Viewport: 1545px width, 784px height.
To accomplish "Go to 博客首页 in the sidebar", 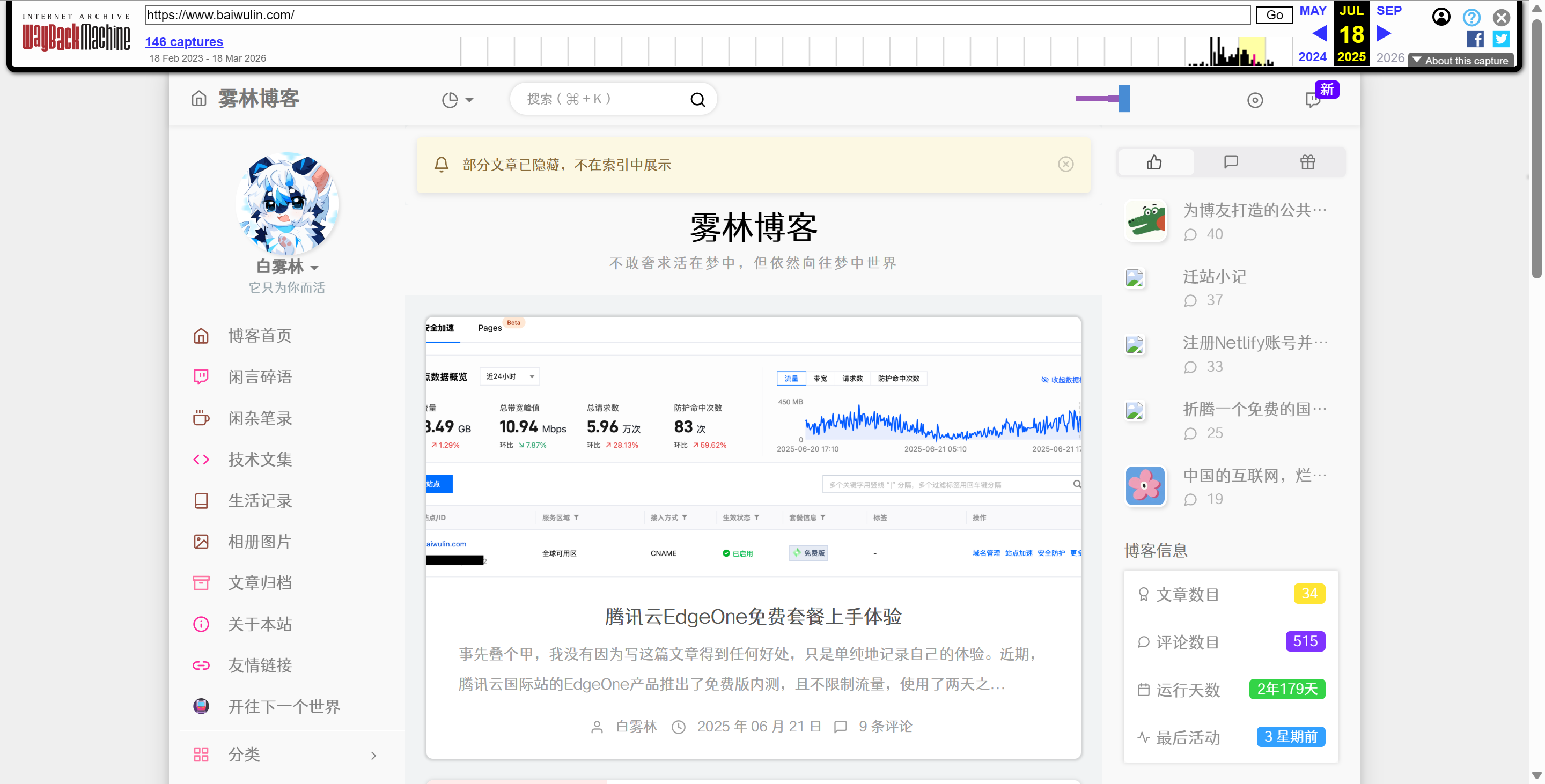I will (x=260, y=336).
